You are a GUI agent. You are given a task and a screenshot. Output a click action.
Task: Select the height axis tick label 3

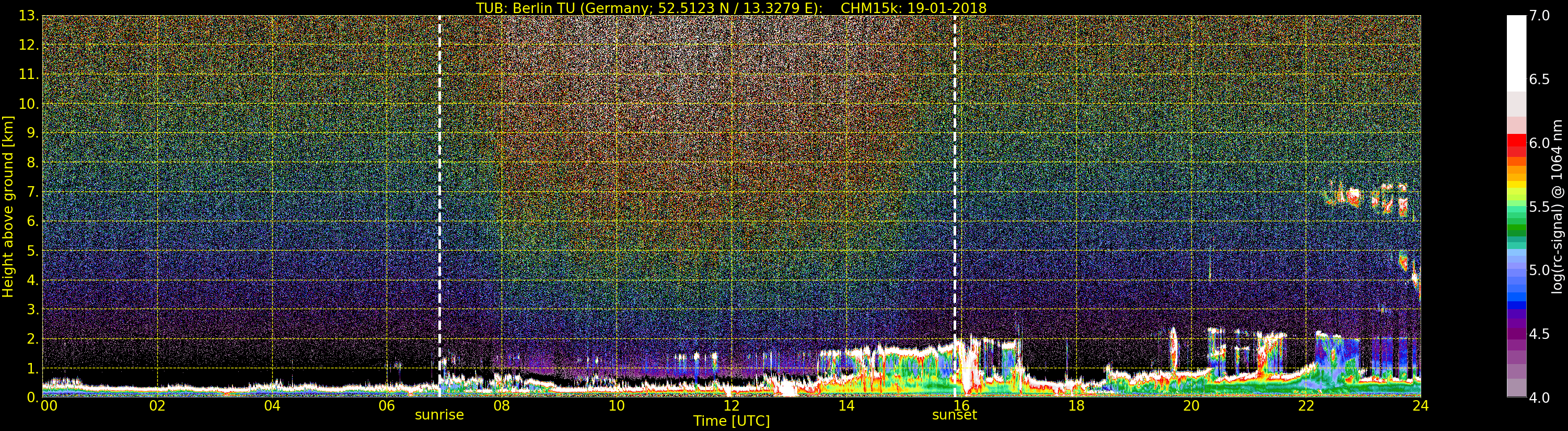(32, 309)
